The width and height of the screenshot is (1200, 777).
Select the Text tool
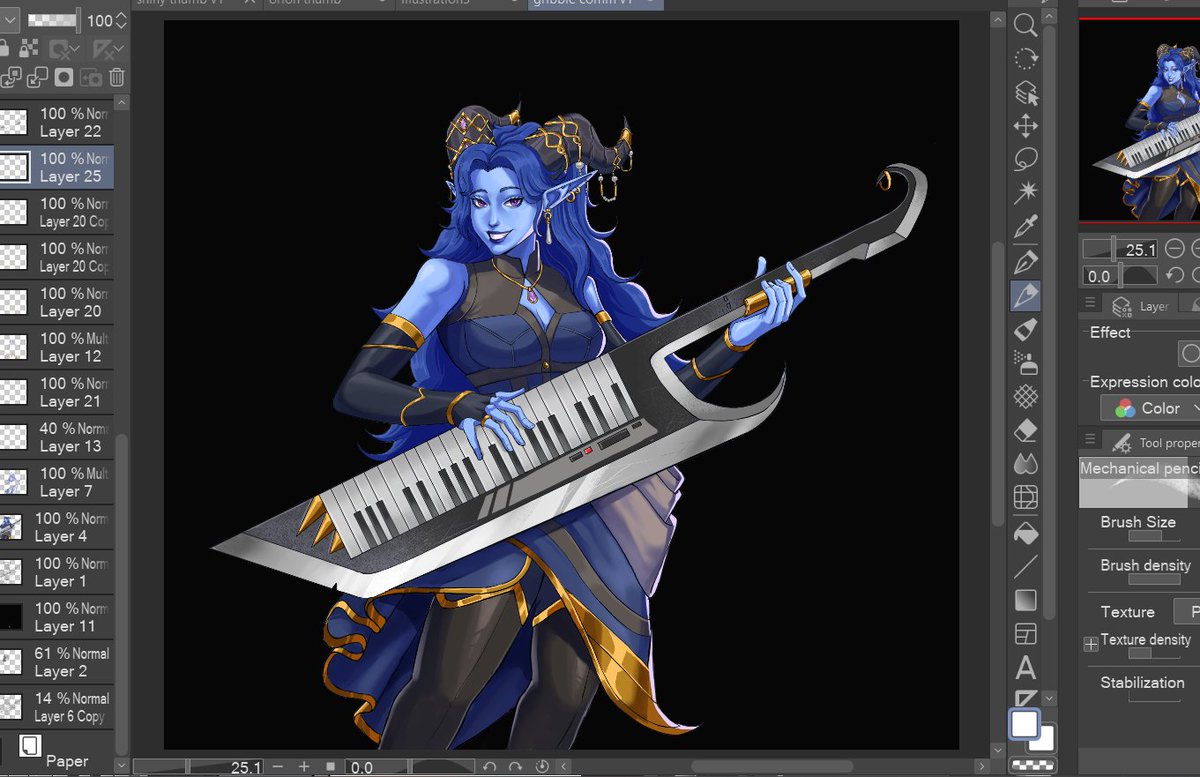point(1025,668)
